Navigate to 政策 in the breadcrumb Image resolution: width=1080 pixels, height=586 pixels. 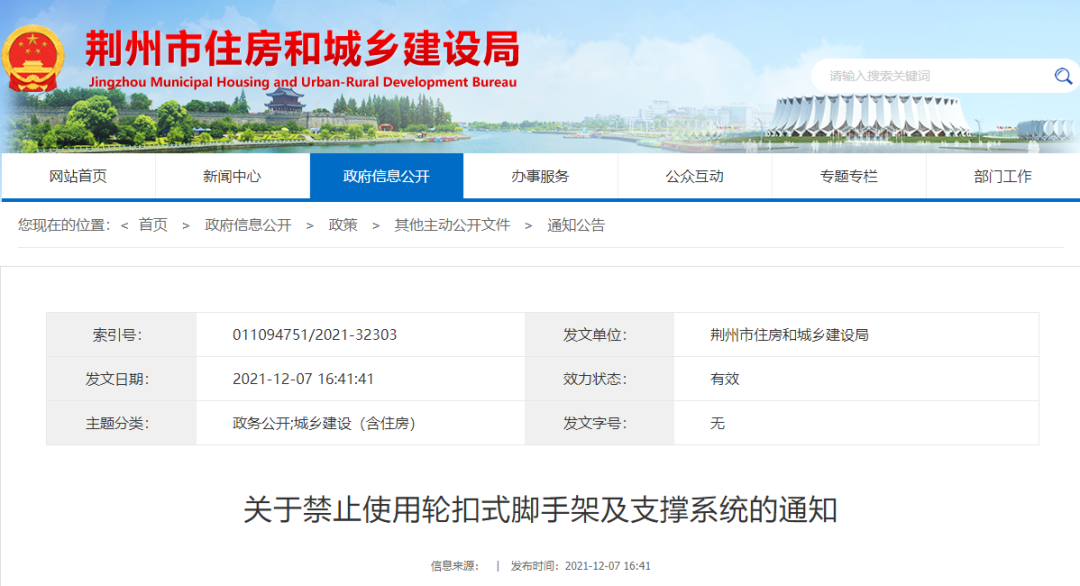(343, 225)
